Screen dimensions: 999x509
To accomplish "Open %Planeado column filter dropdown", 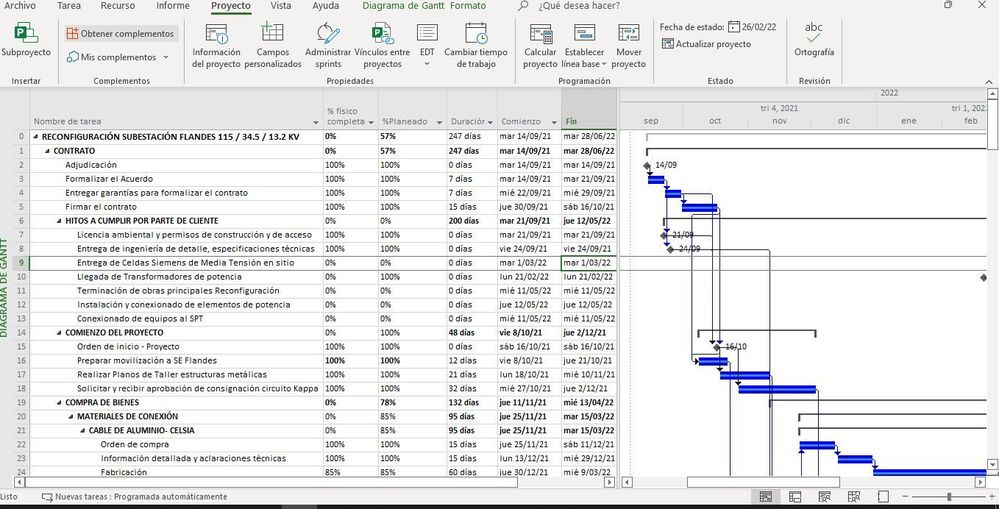I will [x=439, y=122].
